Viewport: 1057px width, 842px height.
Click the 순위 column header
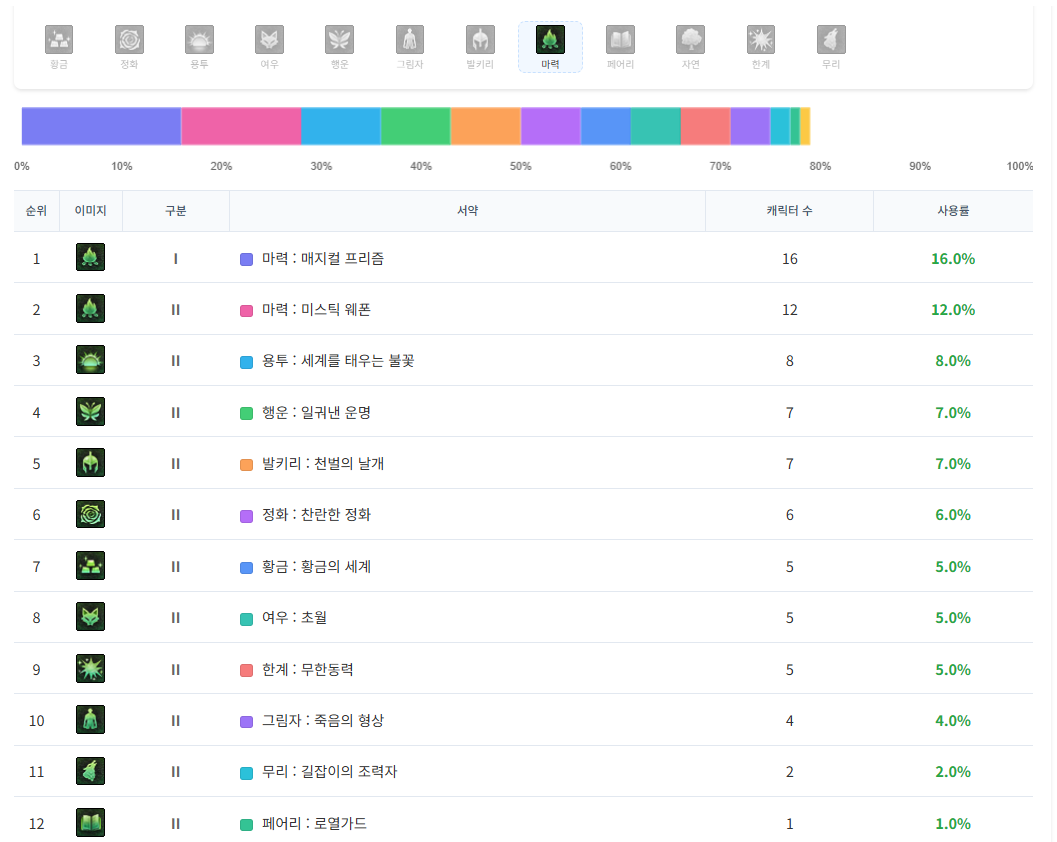(x=36, y=211)
